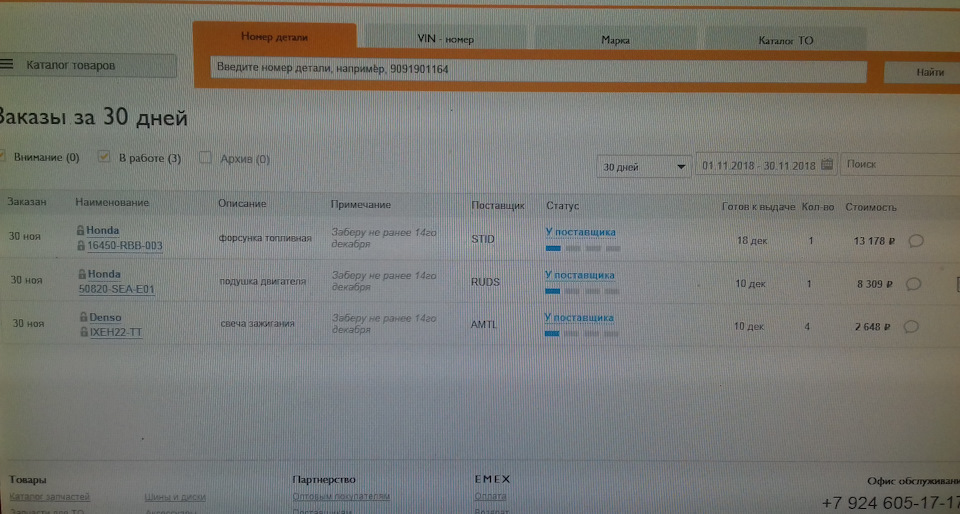Switch to the Марка tab

615,40
